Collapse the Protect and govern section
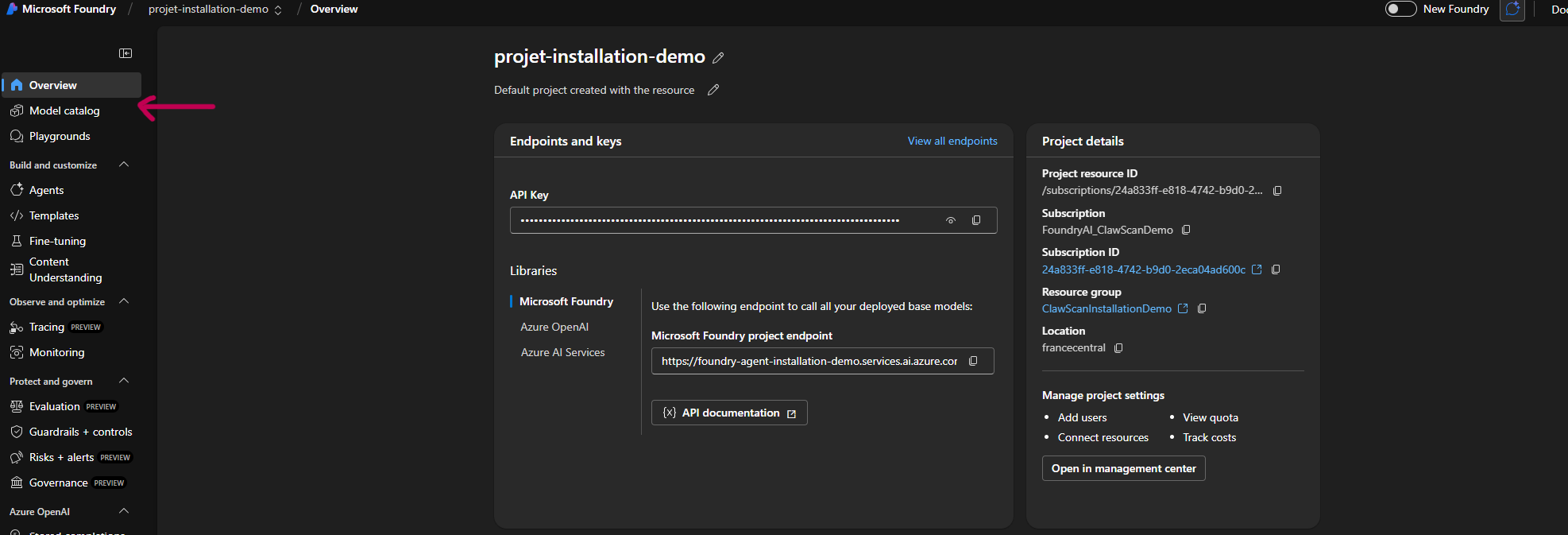The height and width of the screenshot is (535, 1568). pyautogui.click(x=124, y=381)
